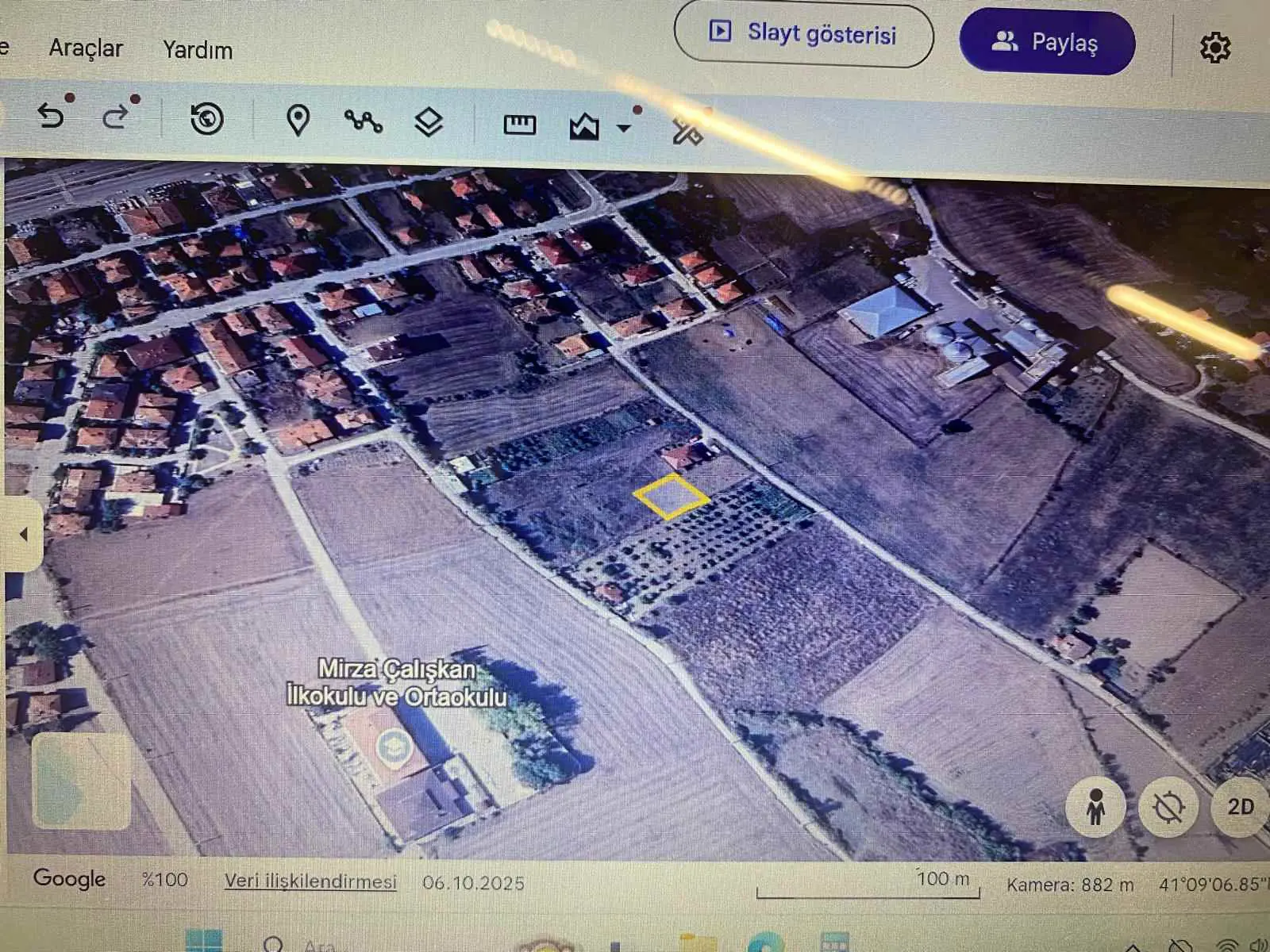1270x952 pixels.
Task: Open the map layers icon
Action: coord(429,122)
